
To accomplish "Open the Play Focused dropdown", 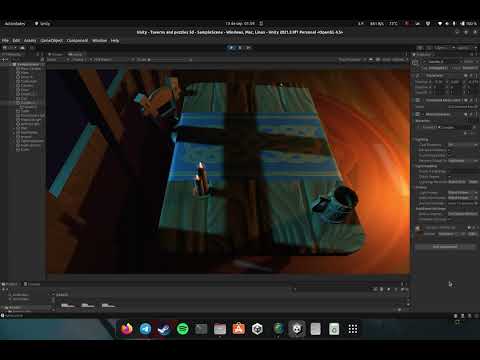I will click(x=352, y=60).
